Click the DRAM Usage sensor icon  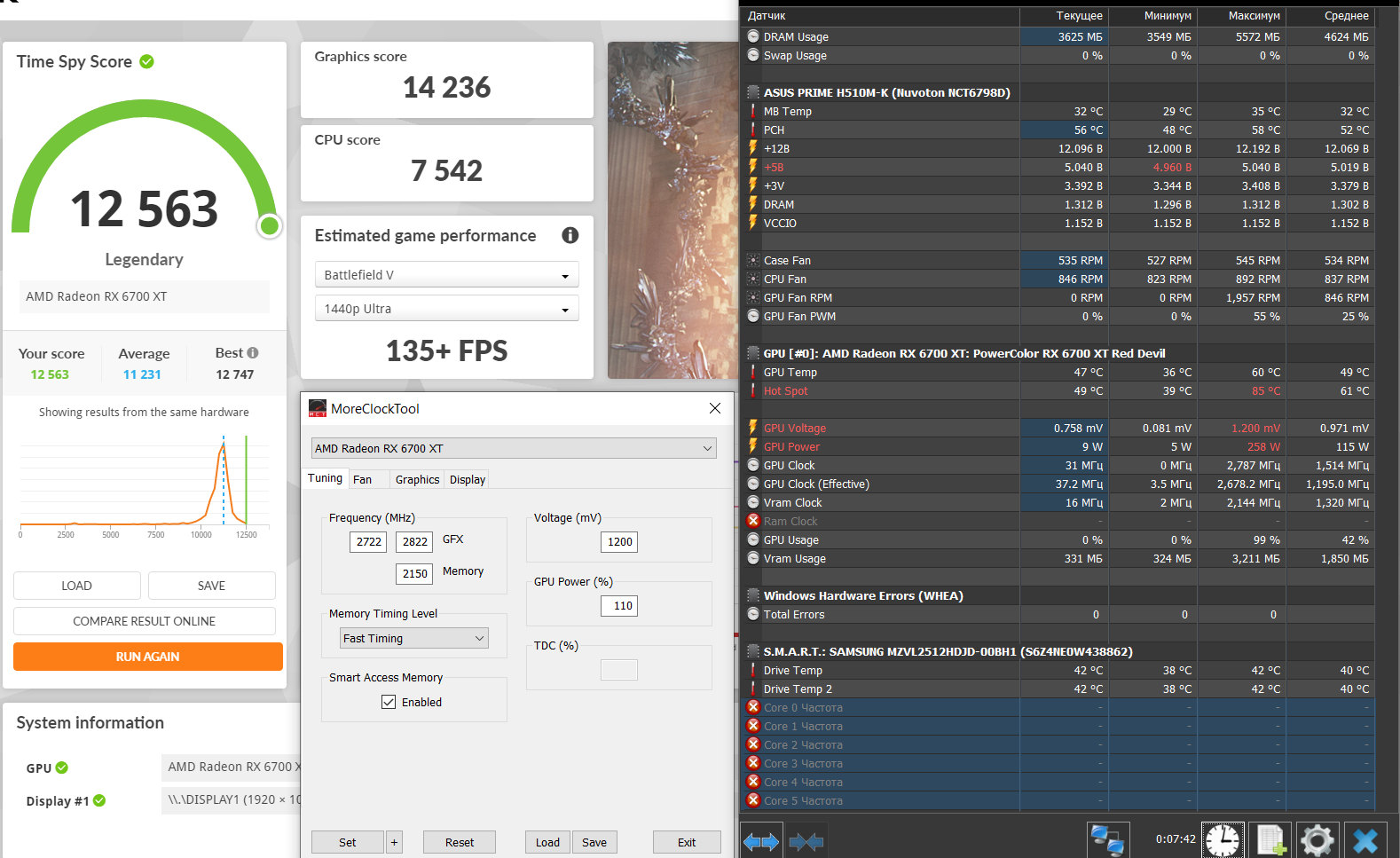753,36
